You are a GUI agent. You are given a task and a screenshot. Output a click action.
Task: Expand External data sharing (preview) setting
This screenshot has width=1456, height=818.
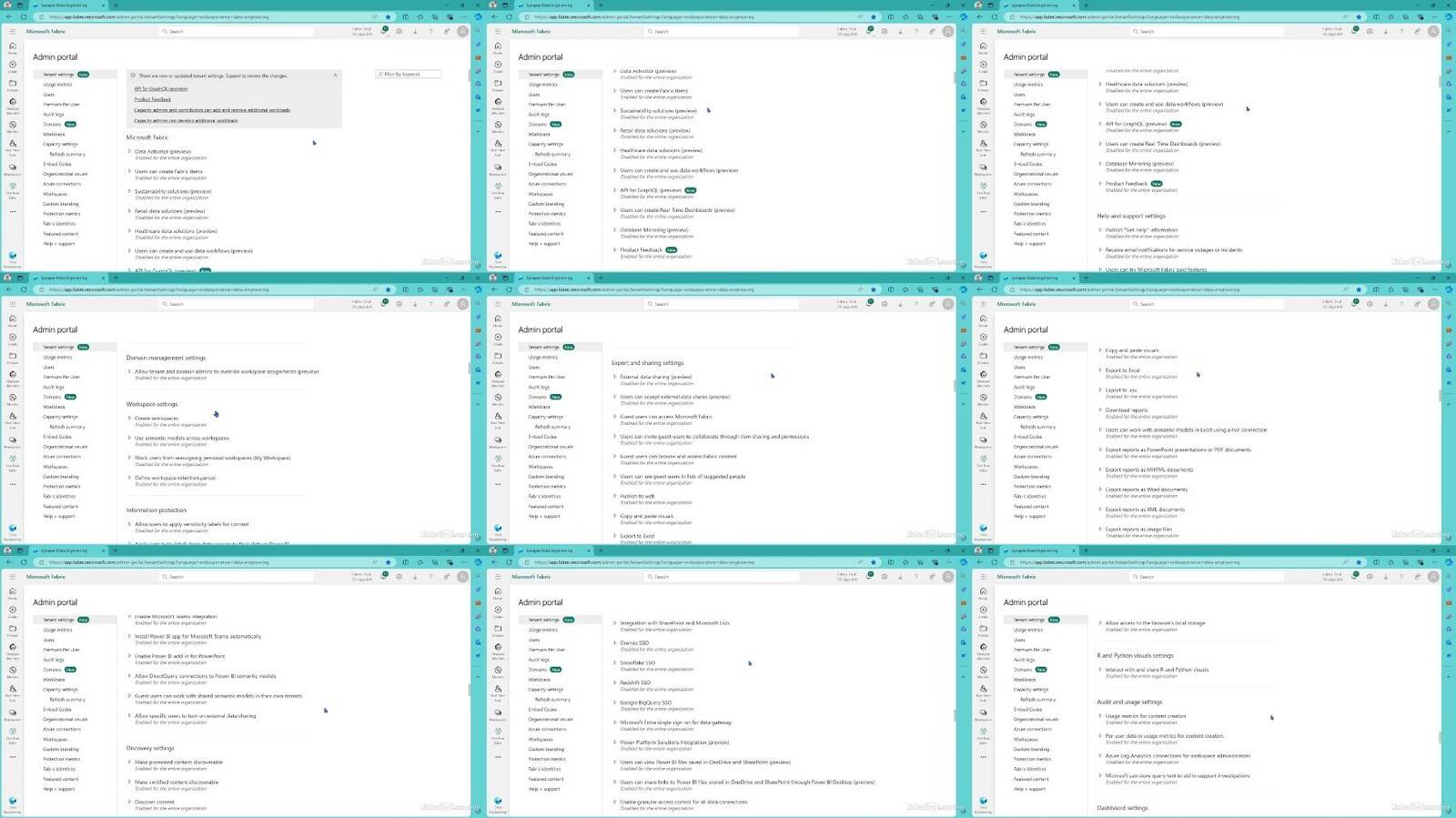tap(615, 377)
